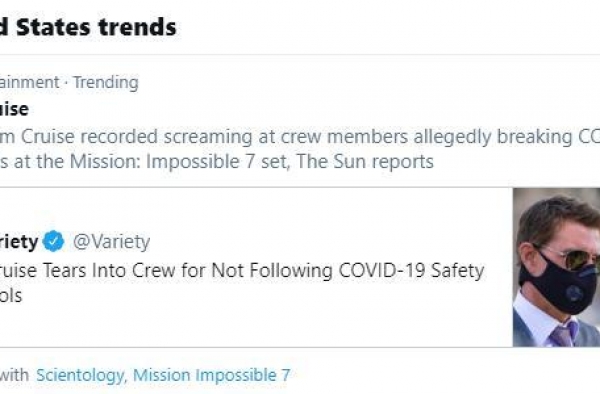Screen dimensions: 600x394
Task: Click the Entertainment category label
Action: coord(29,82)
